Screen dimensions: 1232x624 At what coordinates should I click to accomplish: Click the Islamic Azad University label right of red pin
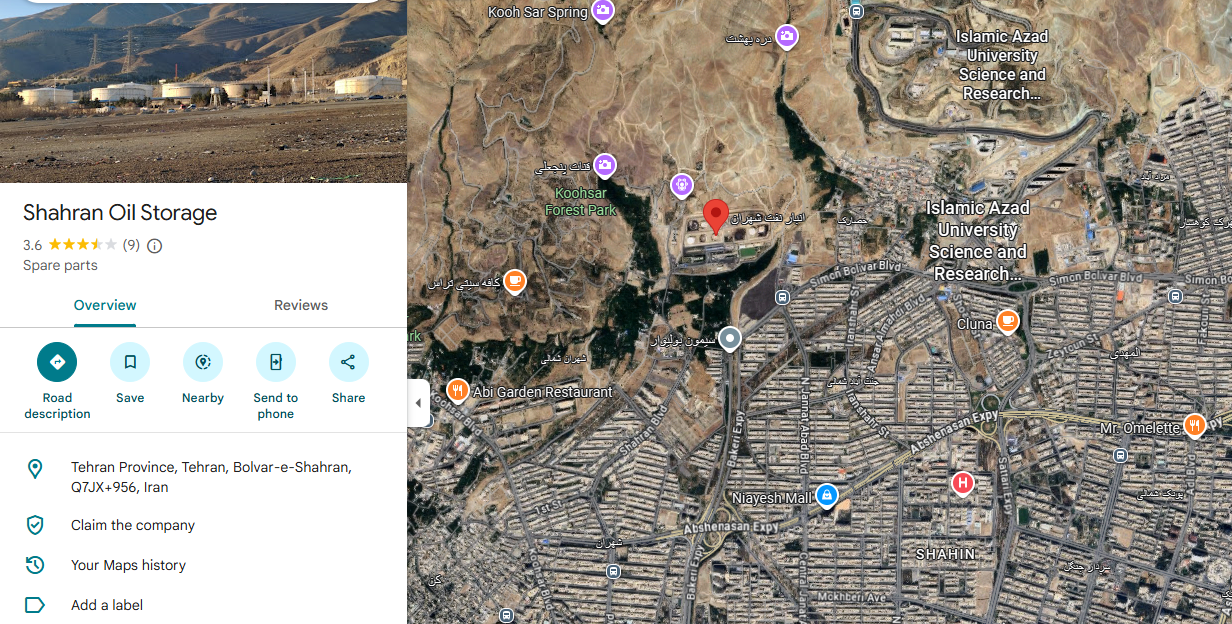coord(977,240)
